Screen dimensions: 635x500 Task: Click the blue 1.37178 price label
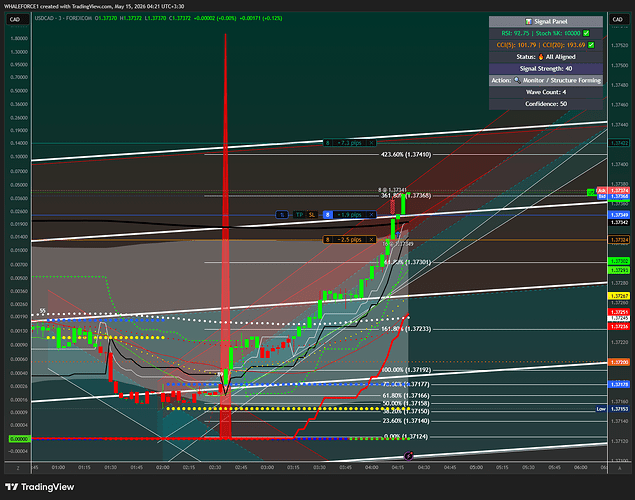[619, 384]
